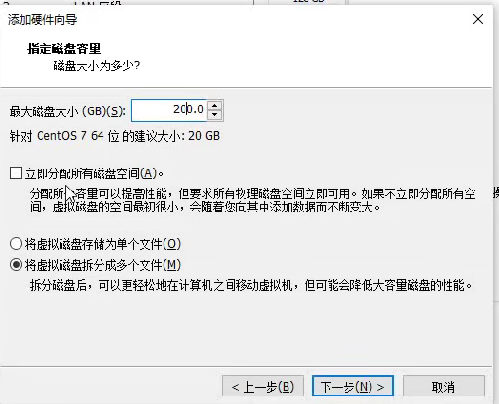499x404 pixels.
Task: Click the 磁盘大小为多少? subtitle text
Action: point(97,66)
